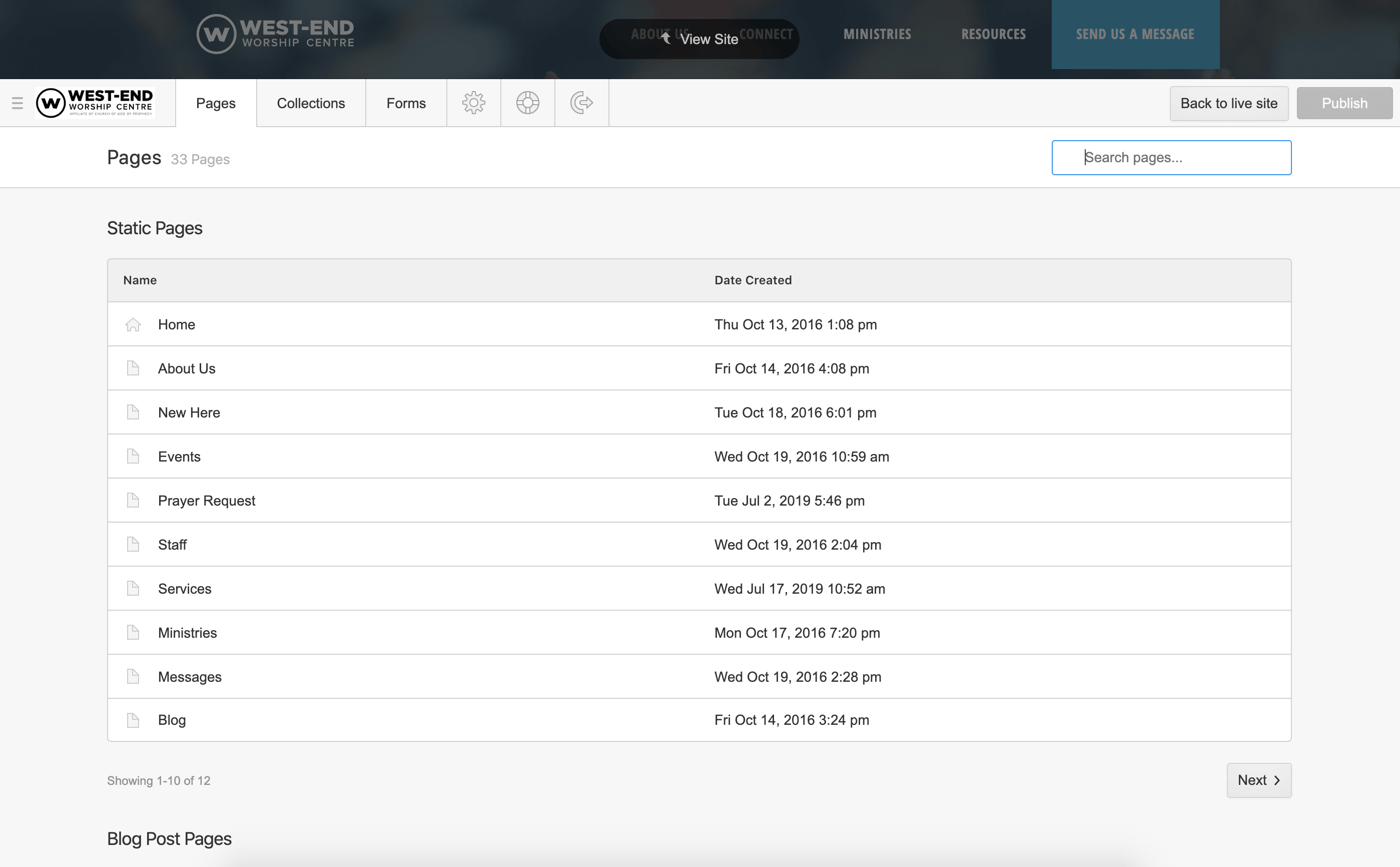
Task: Click the Publish button
Action: tap(1344, 103)
